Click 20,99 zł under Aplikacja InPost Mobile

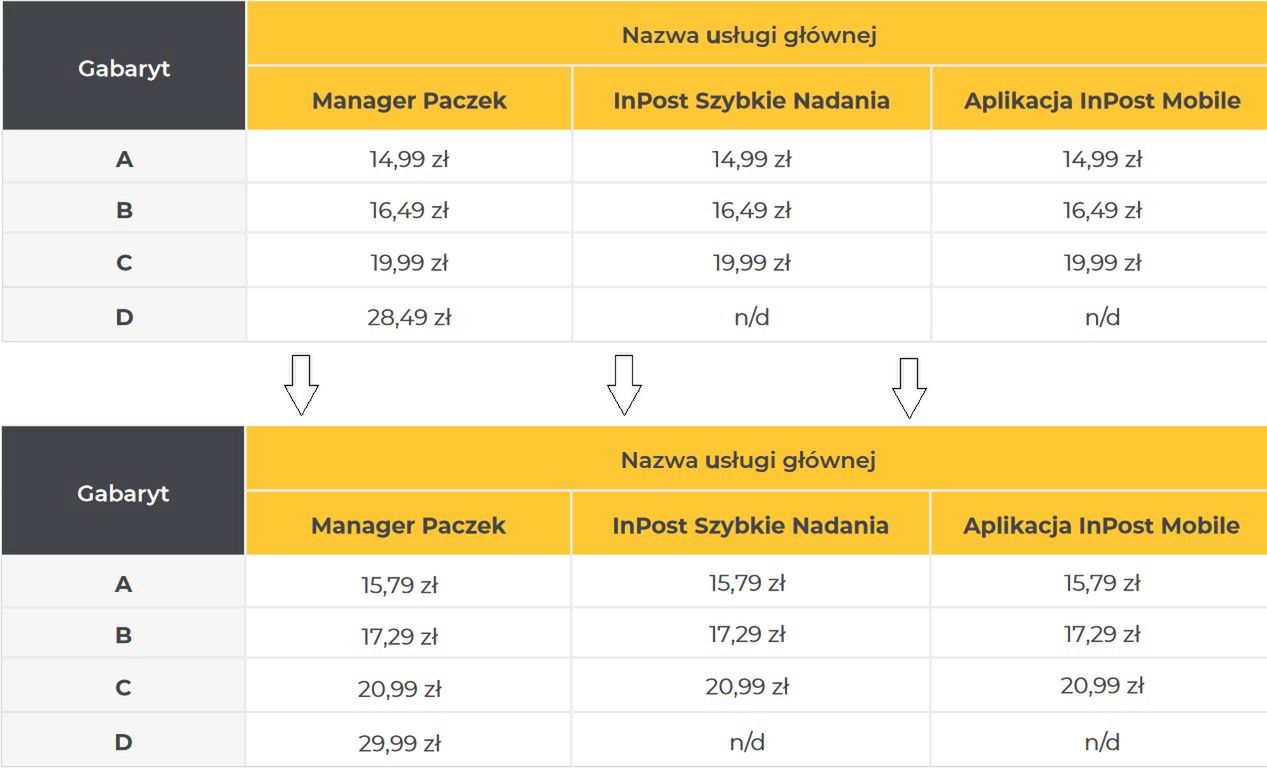click(1102, 686)
